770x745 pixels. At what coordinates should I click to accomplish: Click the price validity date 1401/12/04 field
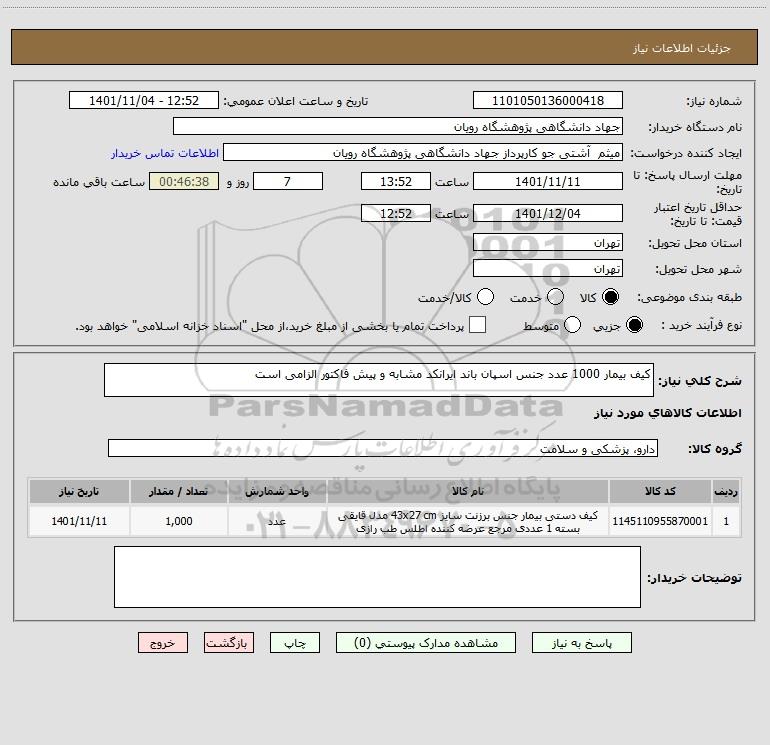pyautogui.click(x=548, y=213)
